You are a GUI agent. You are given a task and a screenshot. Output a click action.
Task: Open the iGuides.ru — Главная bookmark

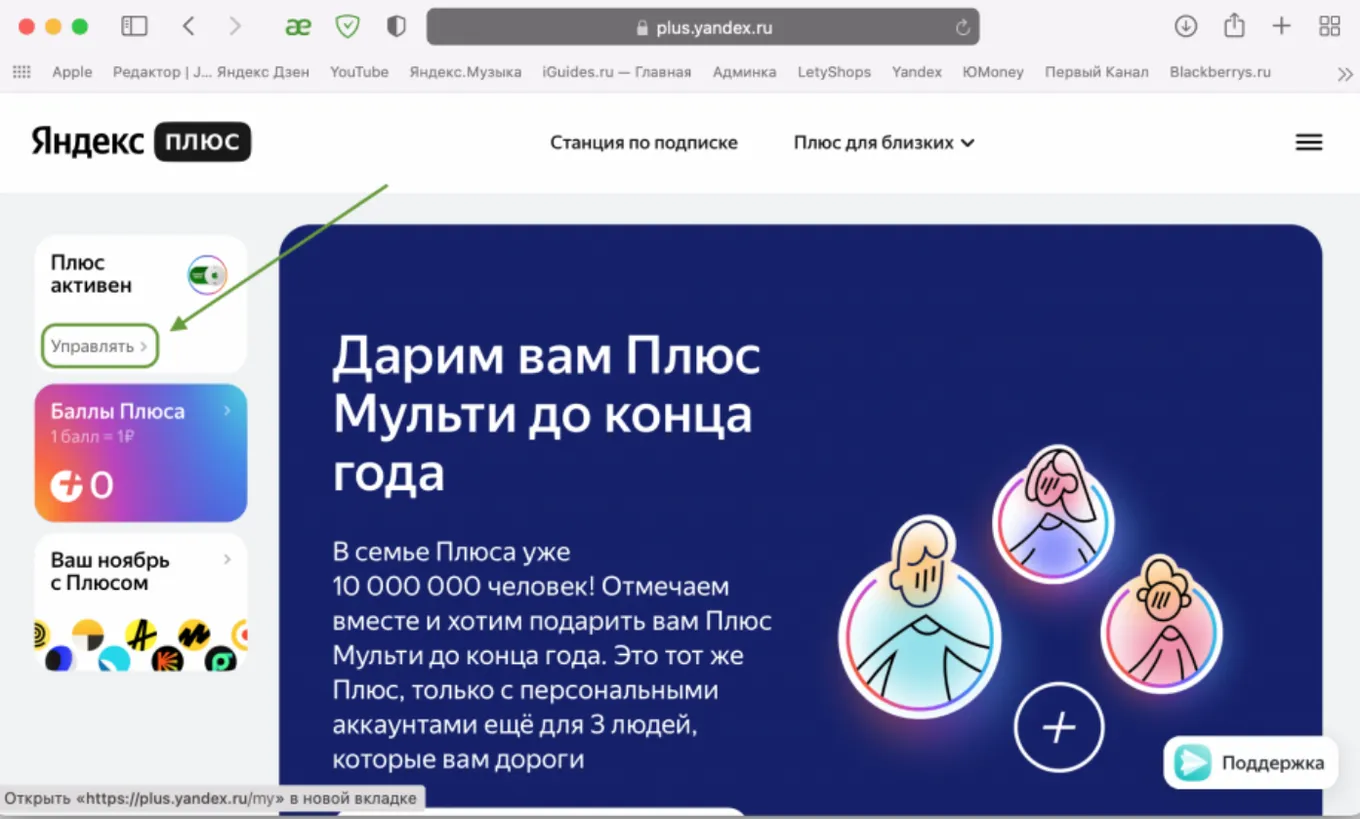tap(617, 72)
